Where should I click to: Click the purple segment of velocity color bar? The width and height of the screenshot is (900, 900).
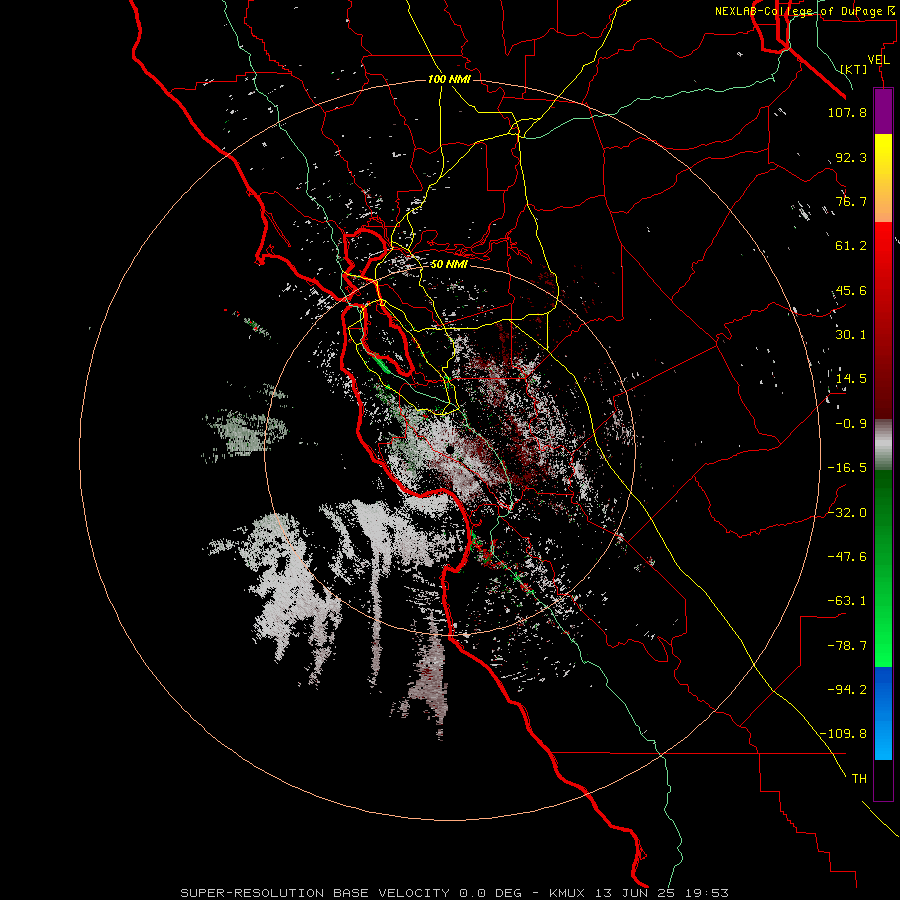click(883, 111)
